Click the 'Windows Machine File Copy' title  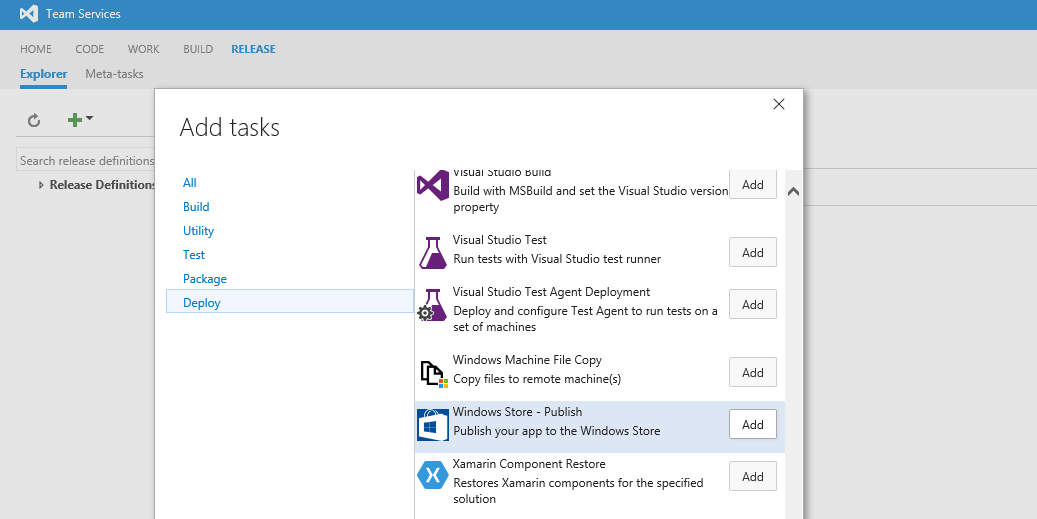coord(527,360)
